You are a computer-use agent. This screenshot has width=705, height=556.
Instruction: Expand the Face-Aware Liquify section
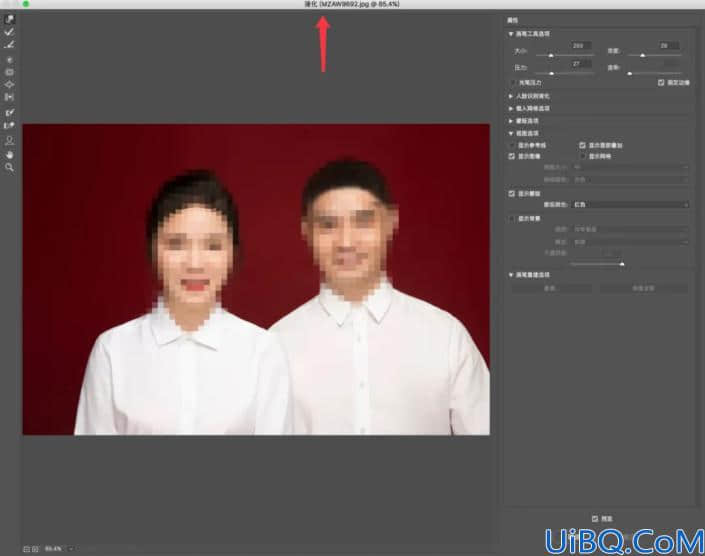(511, 96)
